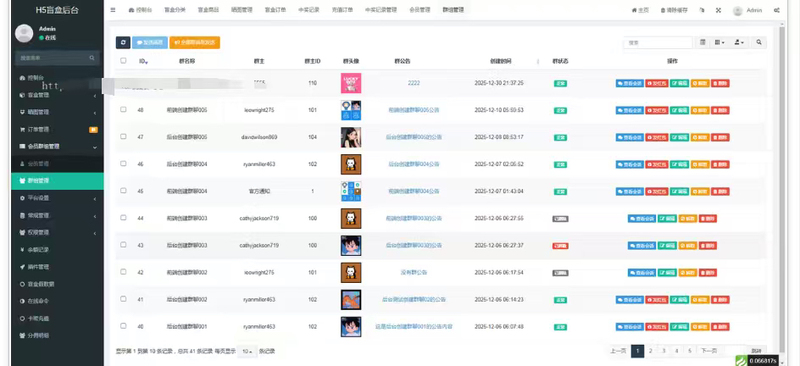Open the 2222 announcement link
The height and width of the screenshot is (366, 800).
point(414,83)
